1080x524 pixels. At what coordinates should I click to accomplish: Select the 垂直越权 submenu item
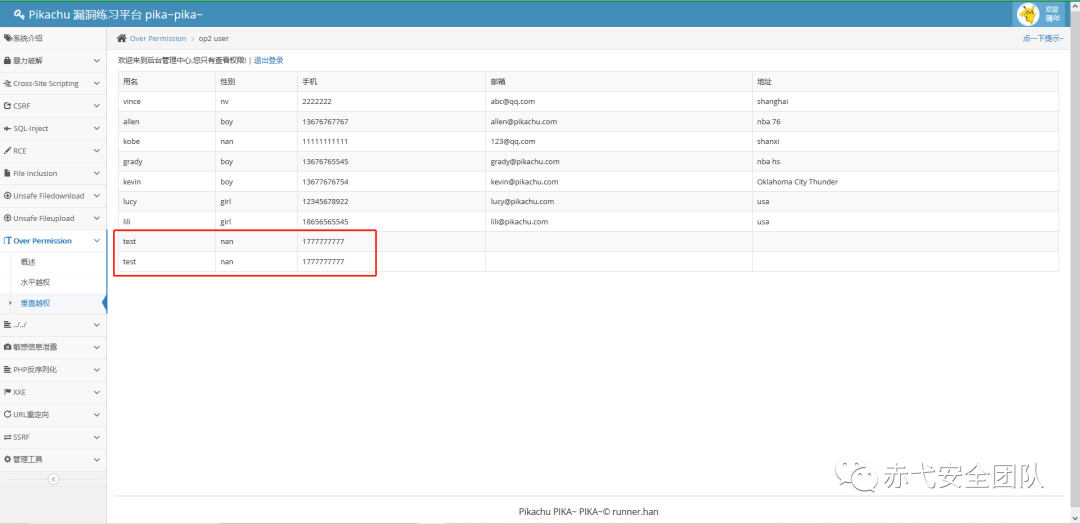pos(35,303)
